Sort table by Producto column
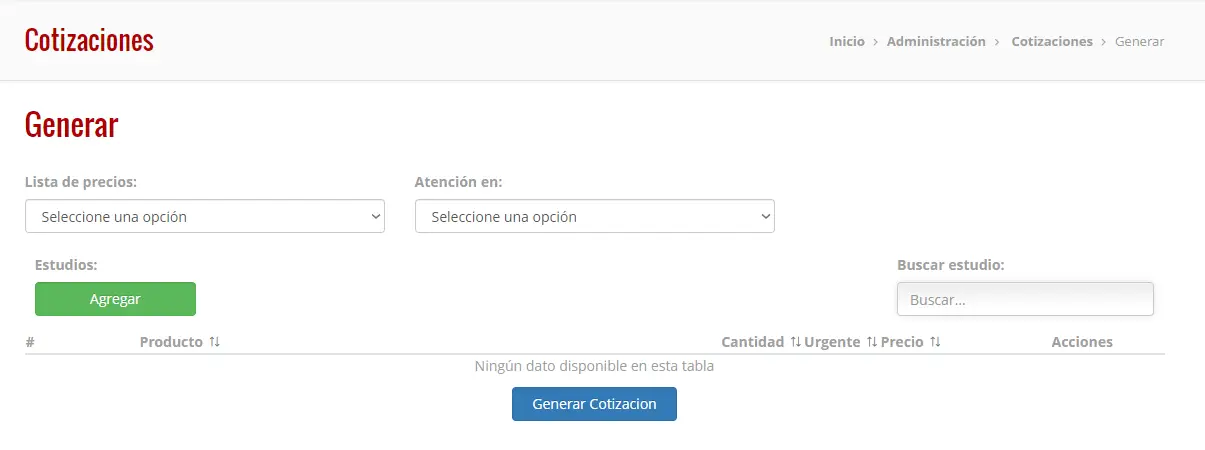The height and width of the screenshot is (450, 1205). coord(180,342)
